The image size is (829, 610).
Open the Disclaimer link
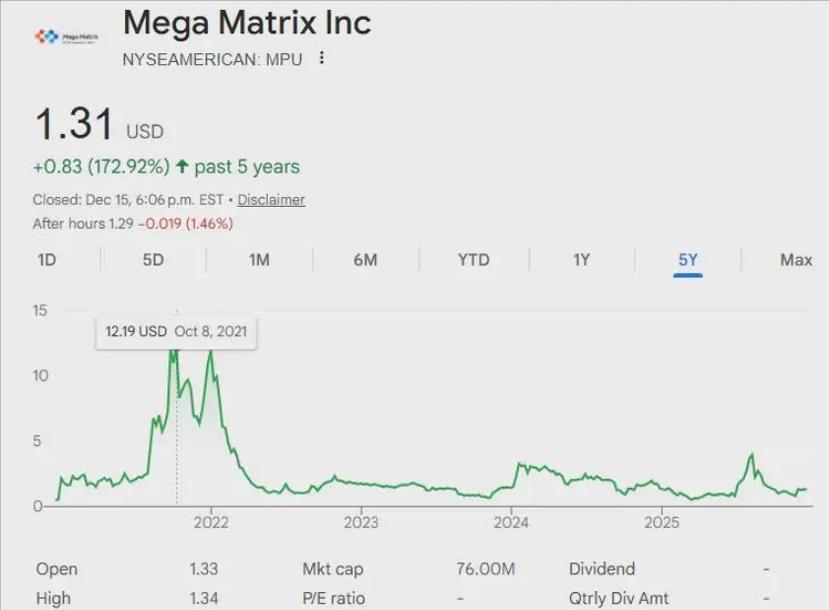pyautogui.click(x=271, y=199)
